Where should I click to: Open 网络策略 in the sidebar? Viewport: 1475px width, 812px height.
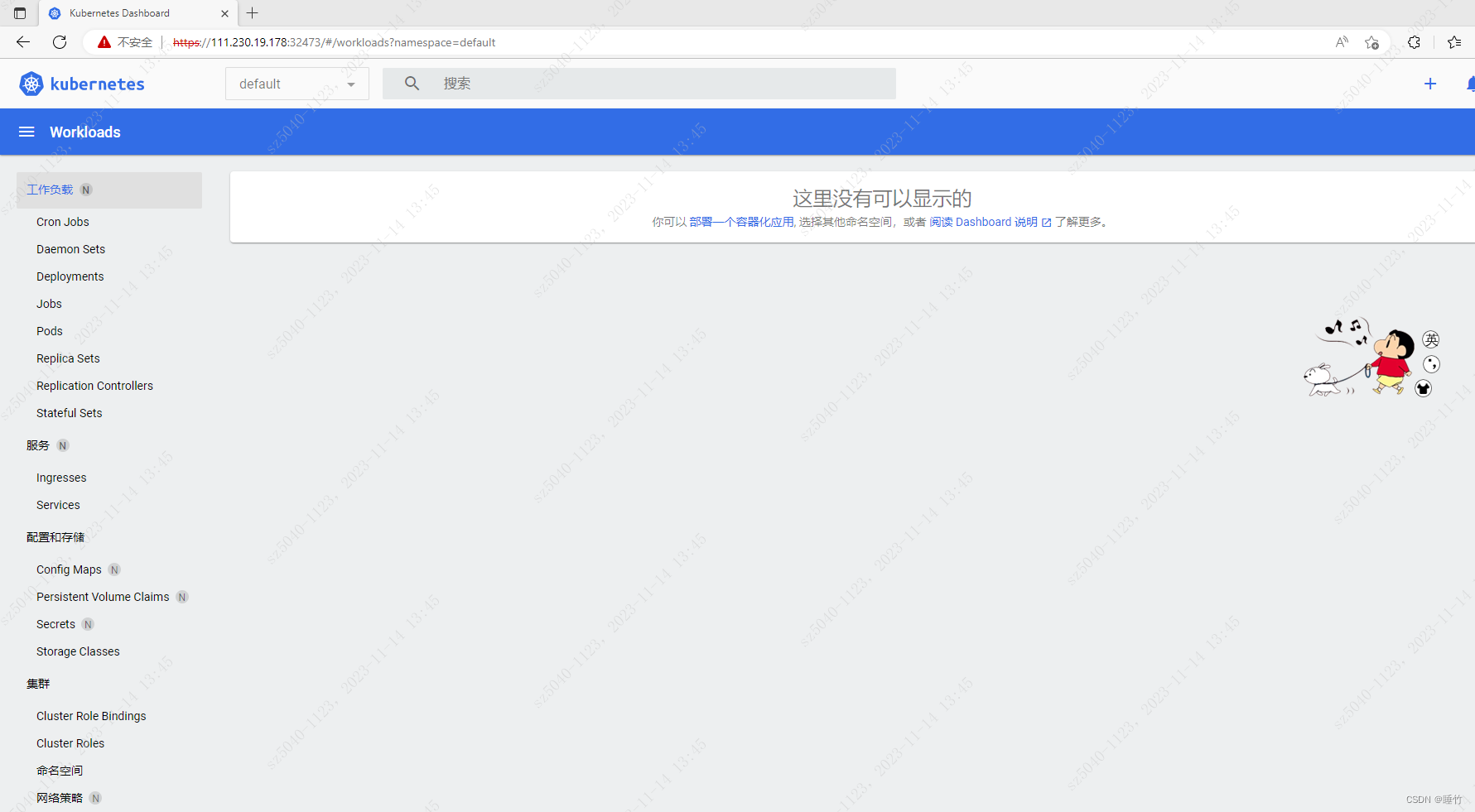click(60, 798)
